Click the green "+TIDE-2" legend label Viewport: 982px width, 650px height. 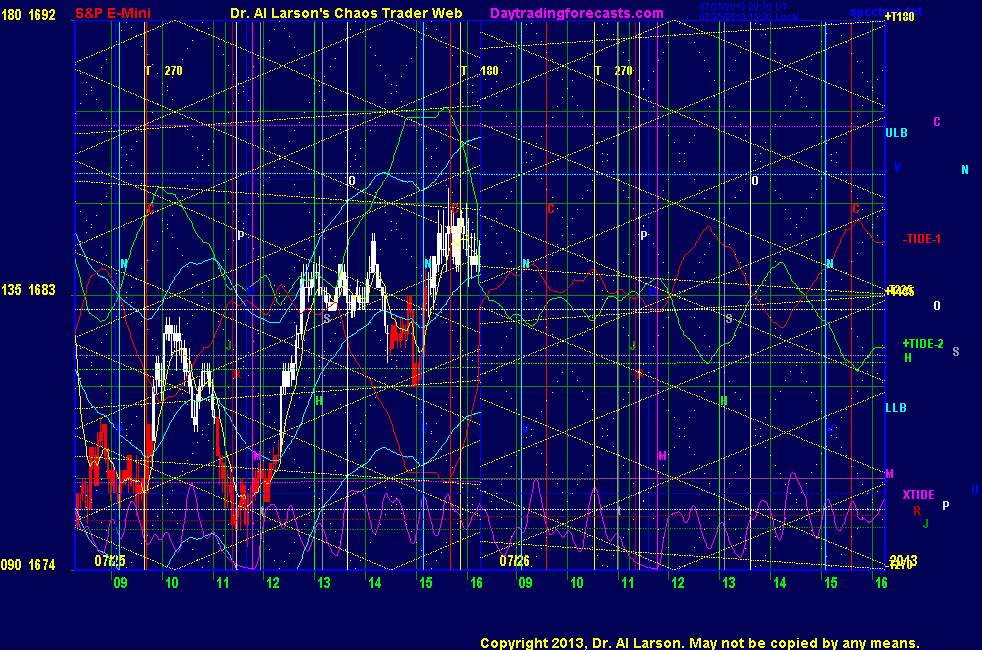pos(923,344)
